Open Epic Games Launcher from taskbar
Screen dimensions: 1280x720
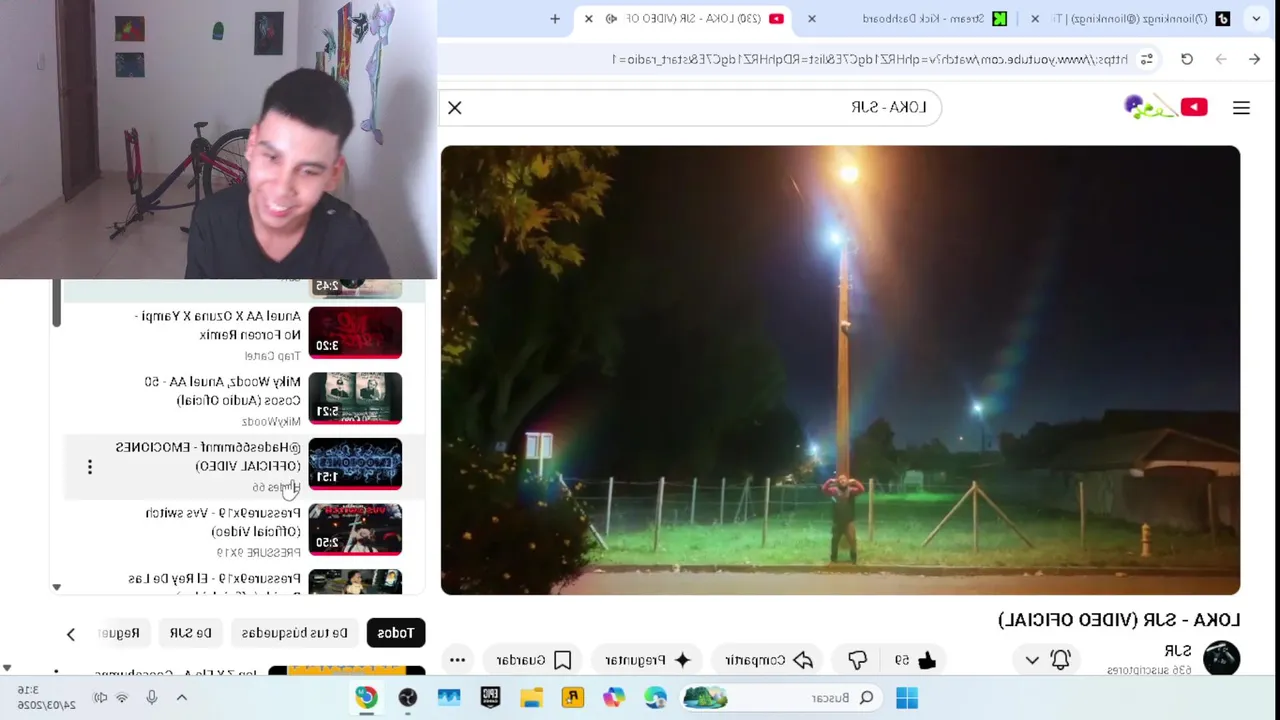click(x=490, y=698)
